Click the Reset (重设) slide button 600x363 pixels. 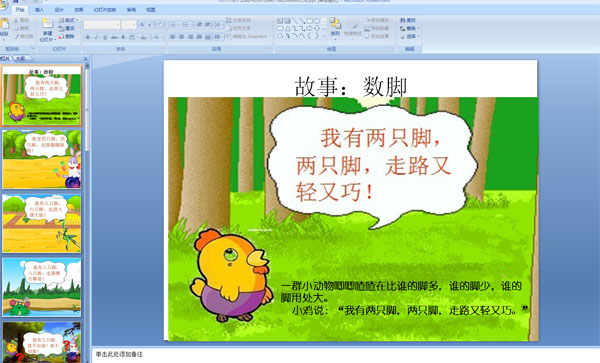[x=67, y=28]
